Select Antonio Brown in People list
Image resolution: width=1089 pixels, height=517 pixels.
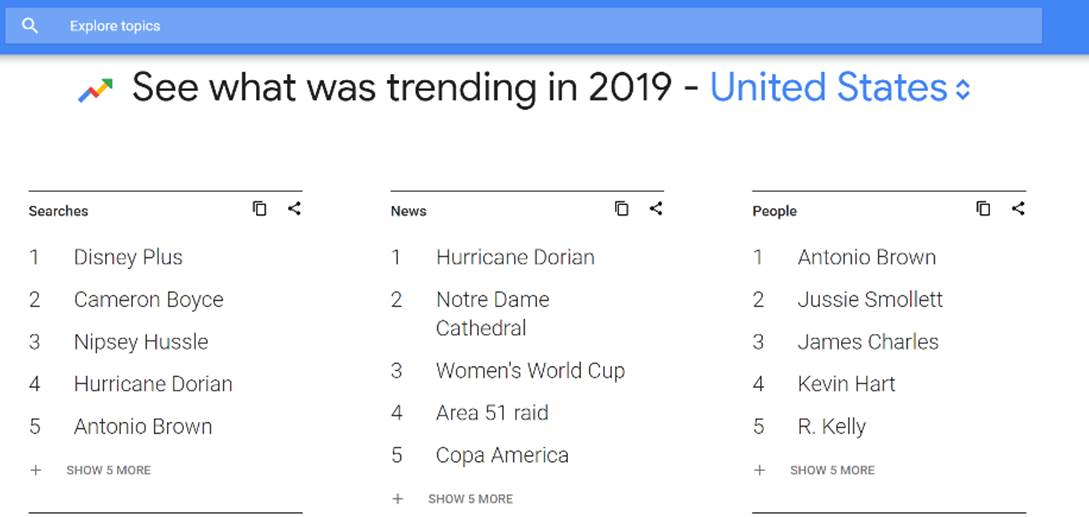(x=866, y=257)
